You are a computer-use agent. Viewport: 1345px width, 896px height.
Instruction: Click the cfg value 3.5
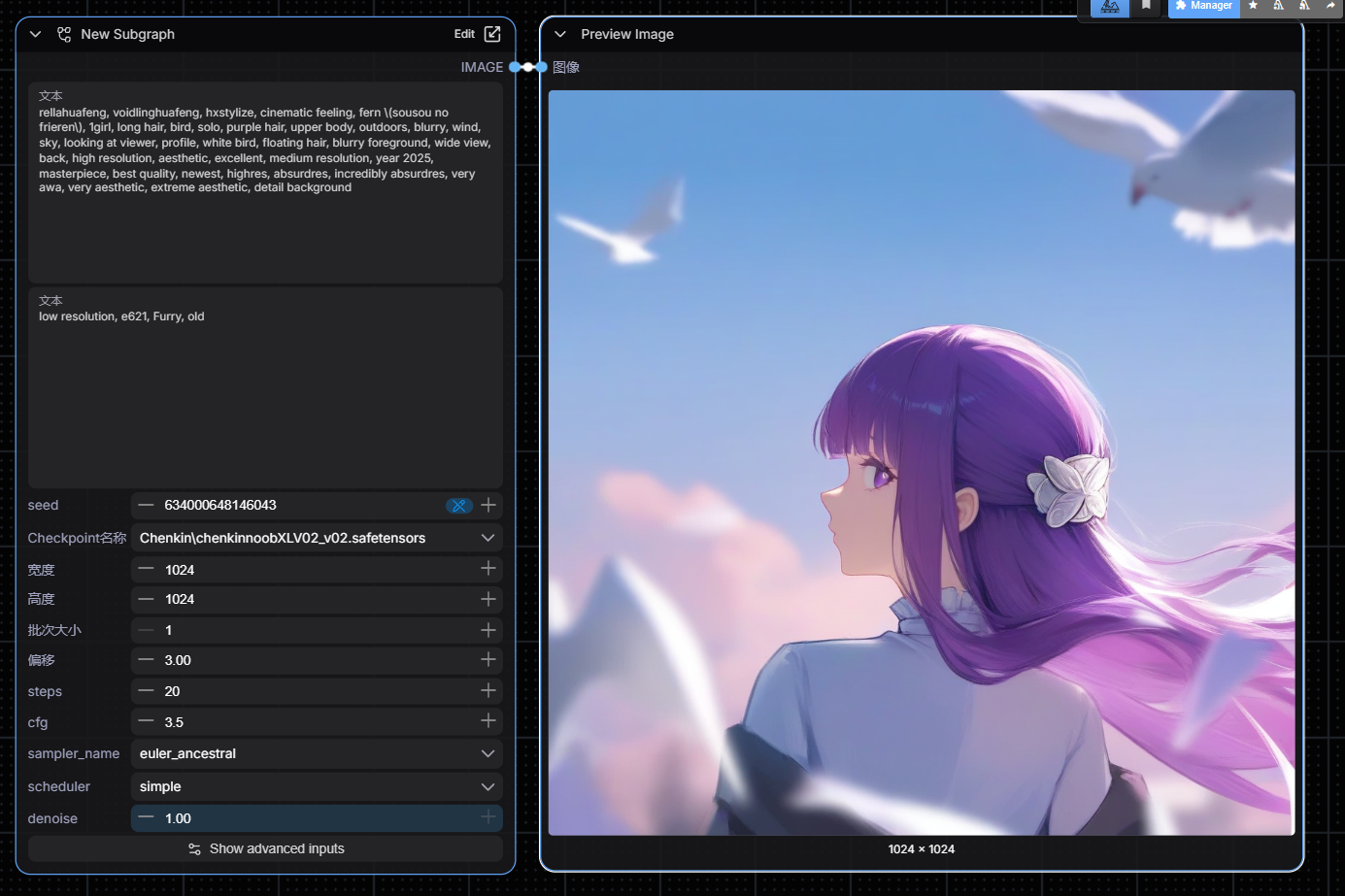(x=174, y=722)
